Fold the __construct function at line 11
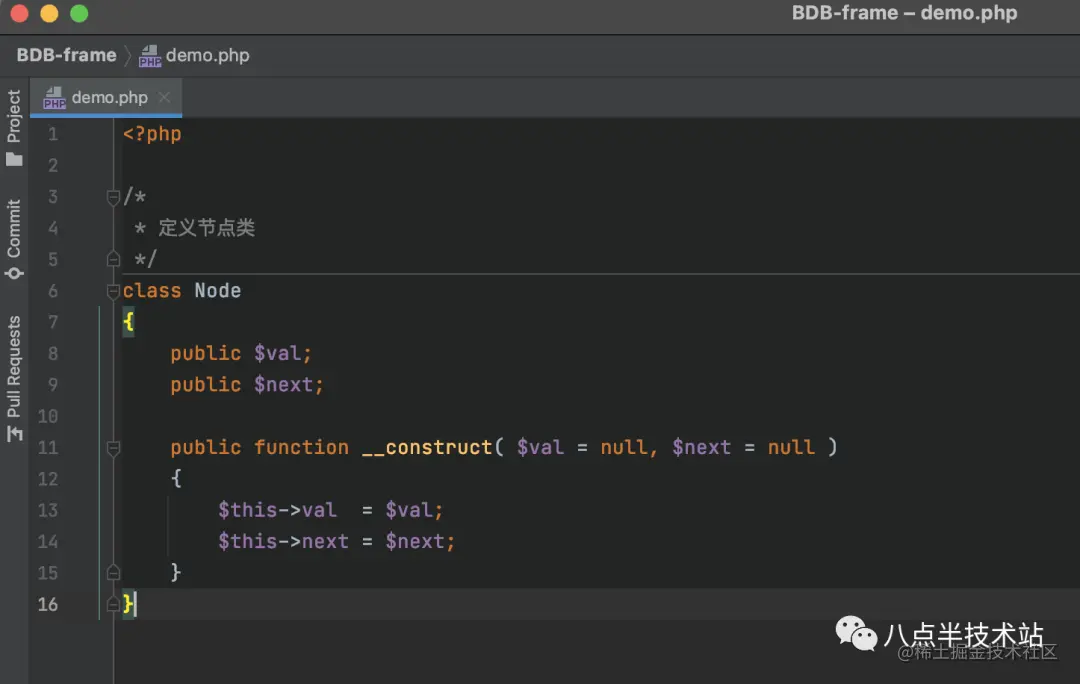This screenshot has height=684, width=1080. tap(113, 448)
